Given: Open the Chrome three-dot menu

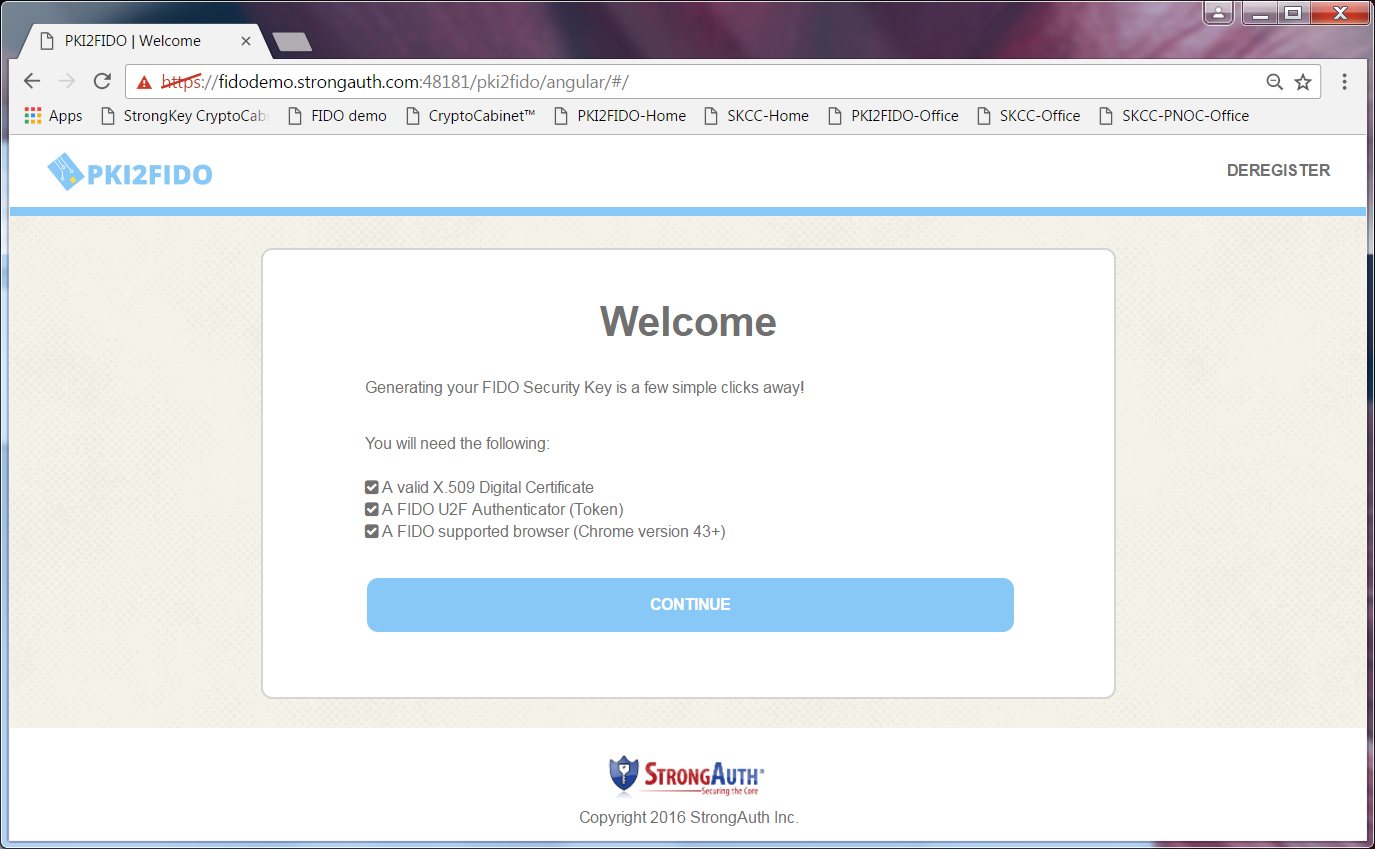Looking at the screenshot, I should (1345, 81).
